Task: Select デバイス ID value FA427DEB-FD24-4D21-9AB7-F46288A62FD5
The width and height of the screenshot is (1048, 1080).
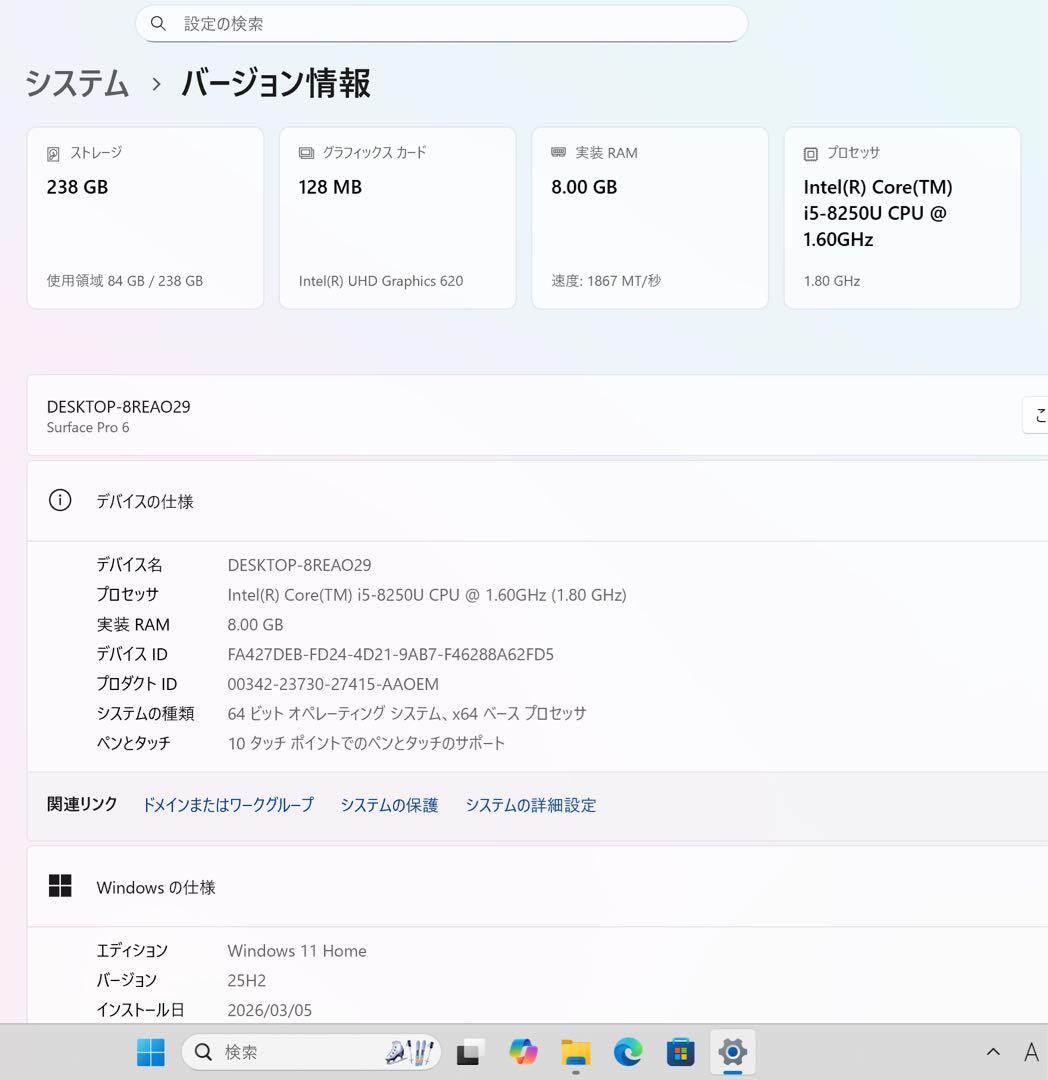Action: coord(390,654)
